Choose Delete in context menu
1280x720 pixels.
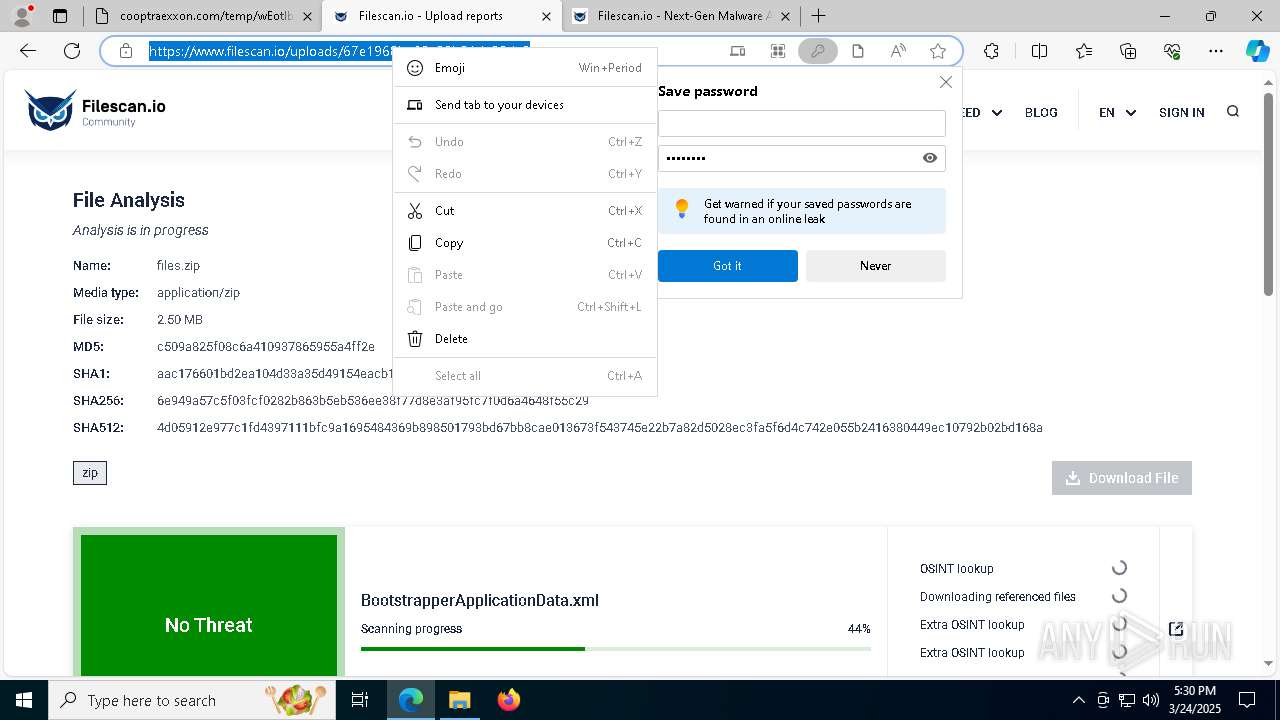[x=525, y=339]
